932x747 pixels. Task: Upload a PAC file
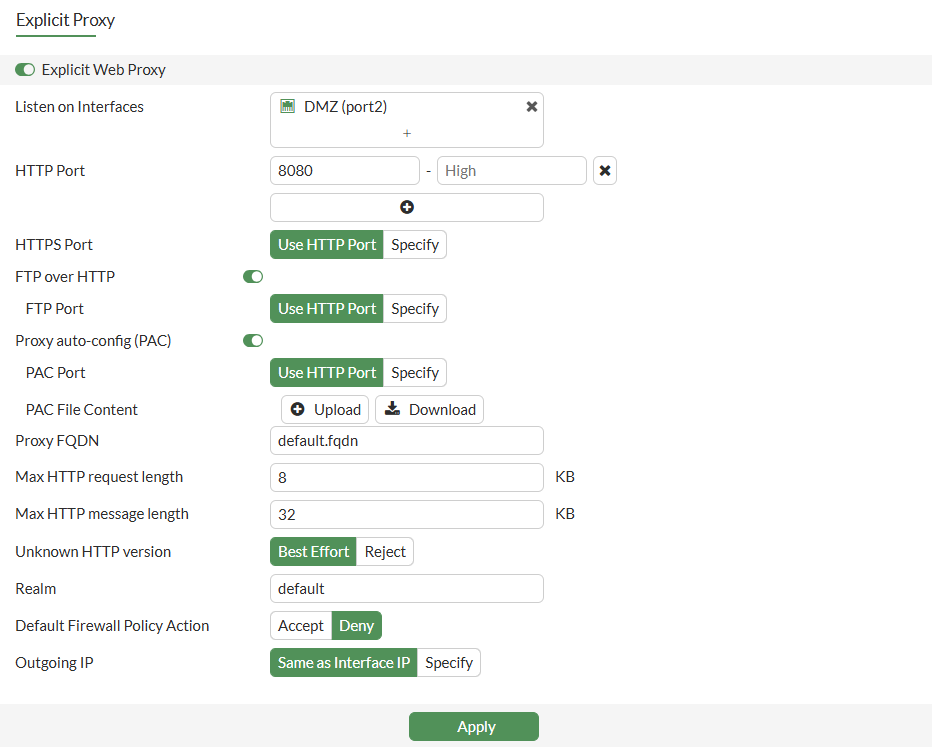[326, 410]
